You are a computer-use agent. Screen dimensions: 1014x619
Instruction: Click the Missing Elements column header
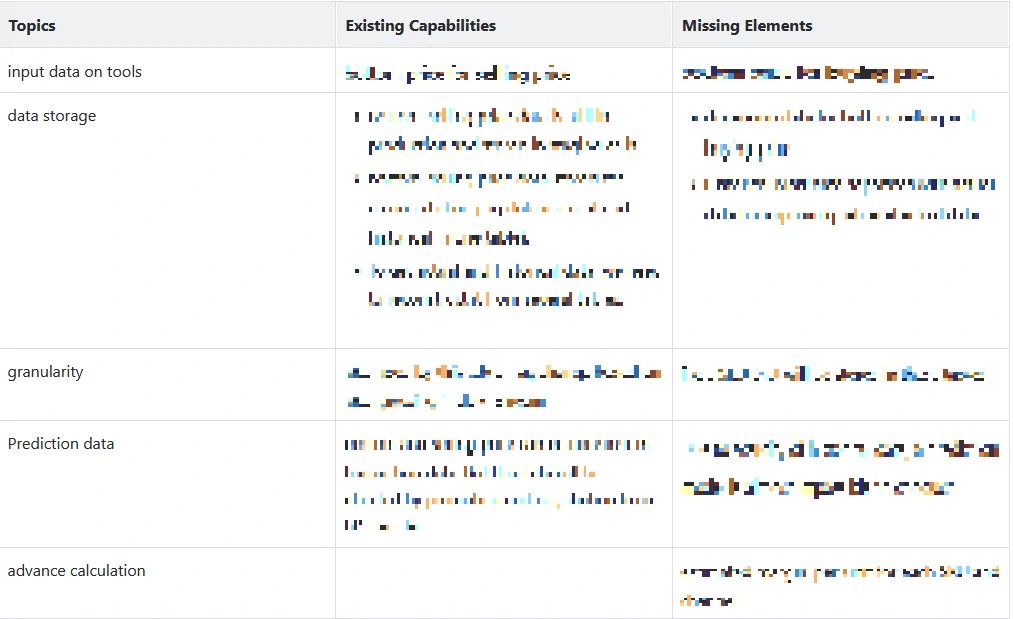pos(747,26)
